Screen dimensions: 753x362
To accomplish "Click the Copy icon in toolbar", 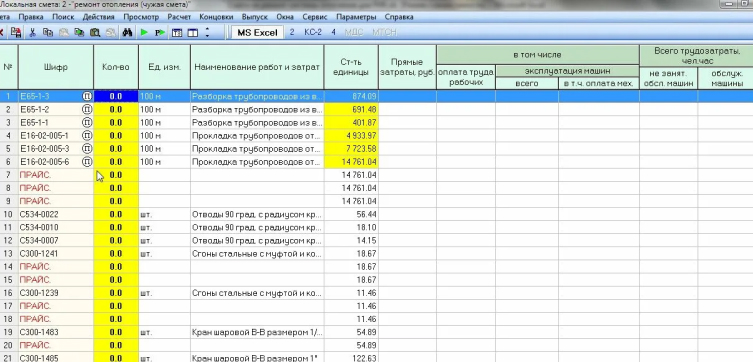I will click(48, 33).
